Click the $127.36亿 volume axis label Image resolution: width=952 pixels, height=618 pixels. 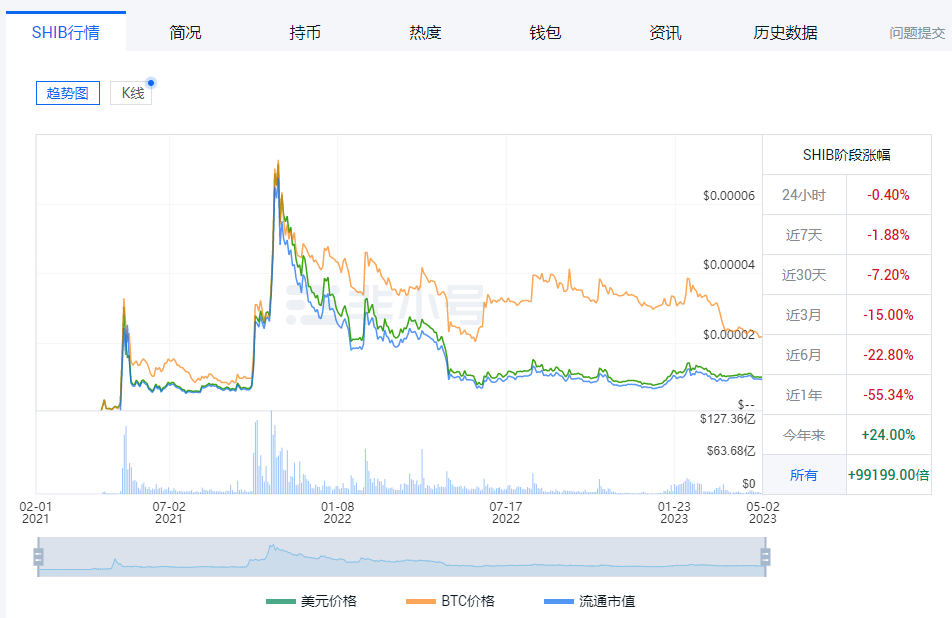[727, 419]
